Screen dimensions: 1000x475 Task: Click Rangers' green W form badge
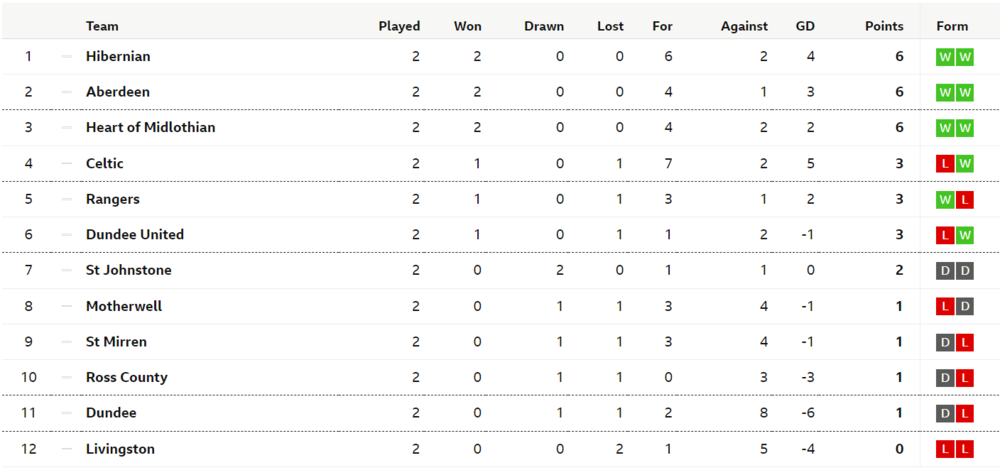pos(944,200)
